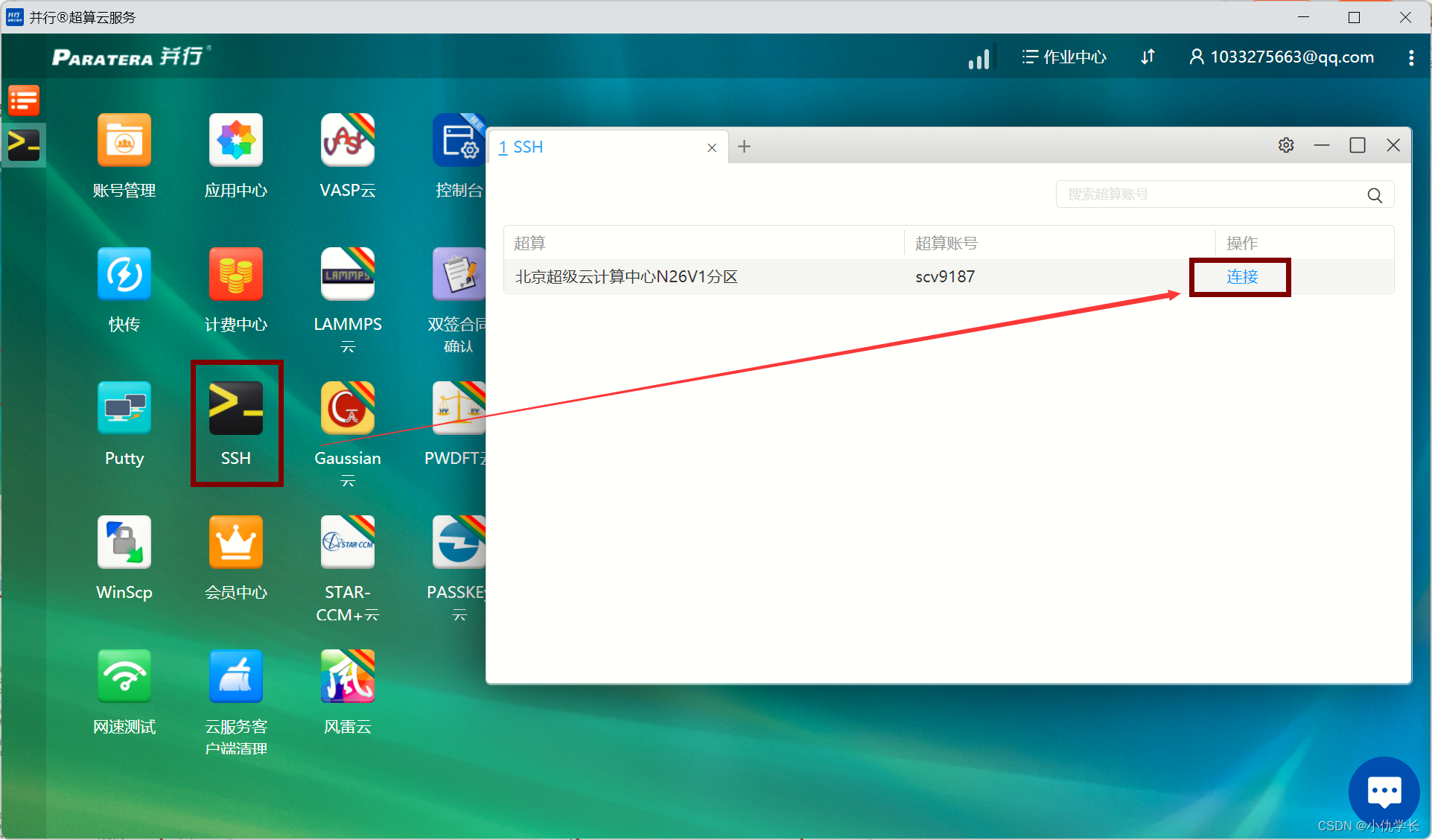Screen dimensions: 1432x840
Task: Click the 连接 connect link
Action: point(1241,277)
